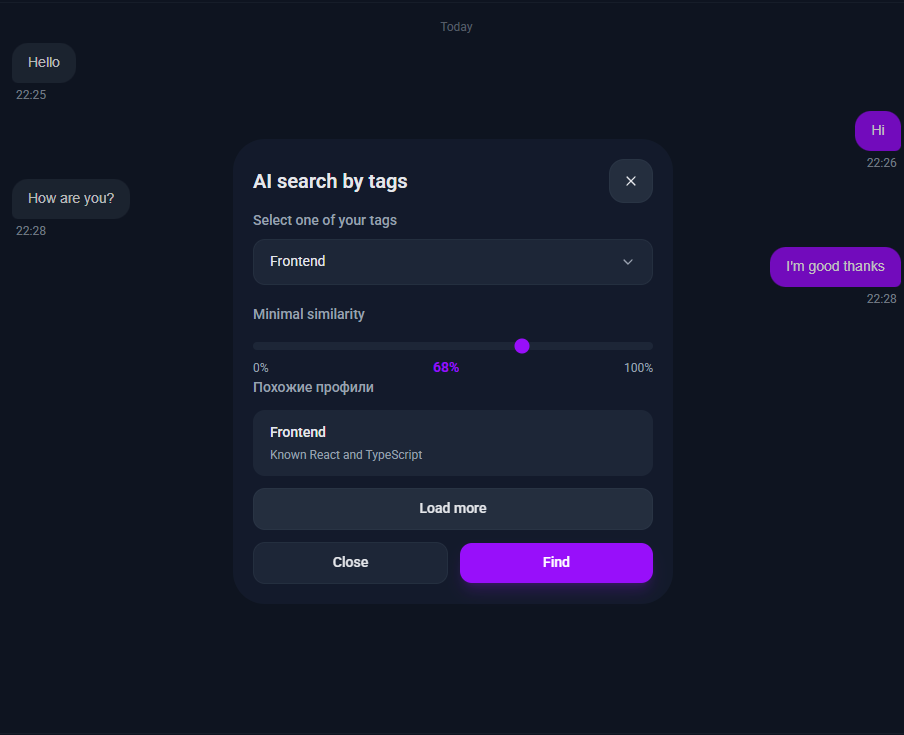
Task: Click the X icon to dismiss the dialog
Action: 630,181
